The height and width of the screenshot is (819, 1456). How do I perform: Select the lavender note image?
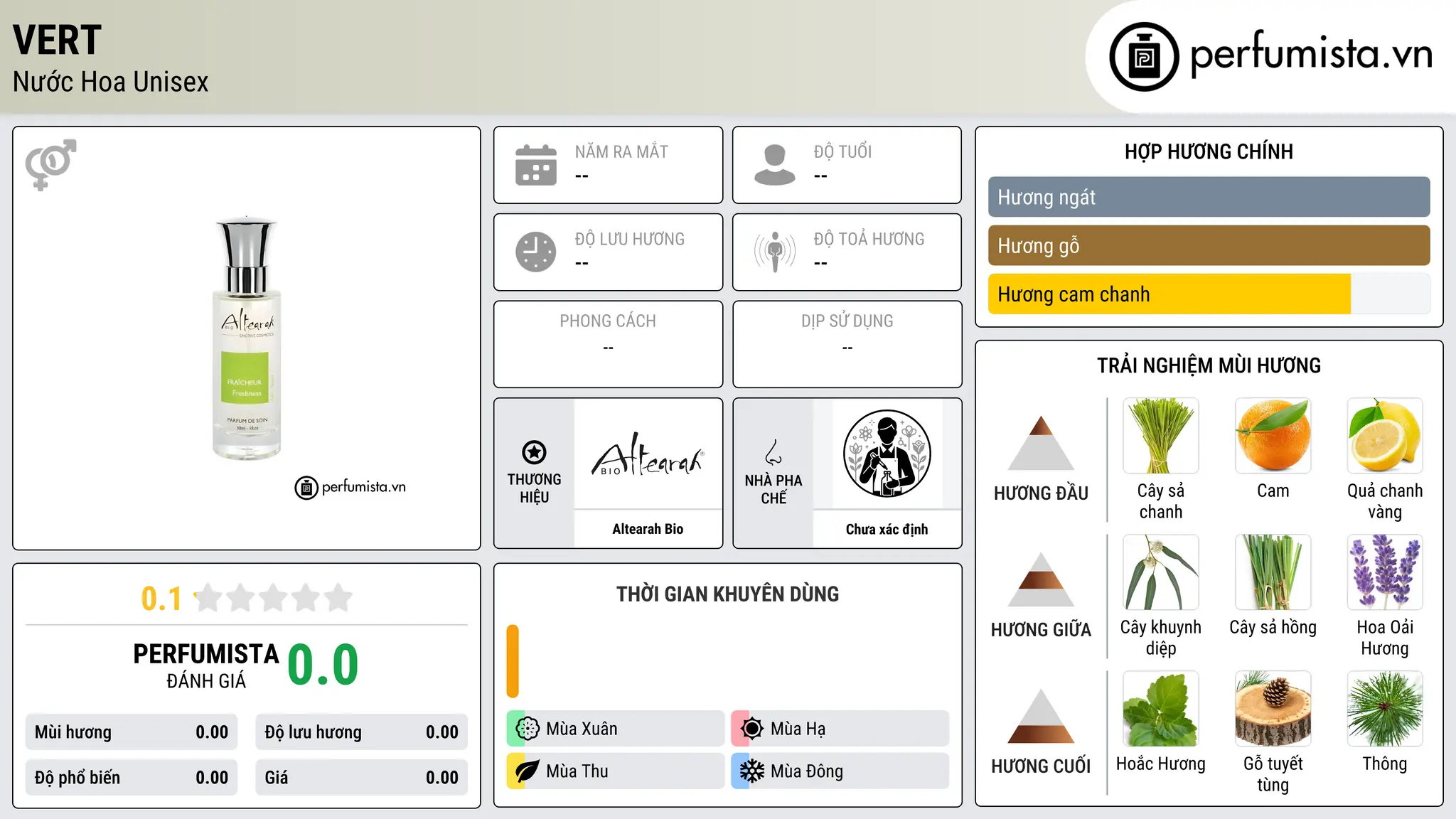click(x=1385, y=572)
